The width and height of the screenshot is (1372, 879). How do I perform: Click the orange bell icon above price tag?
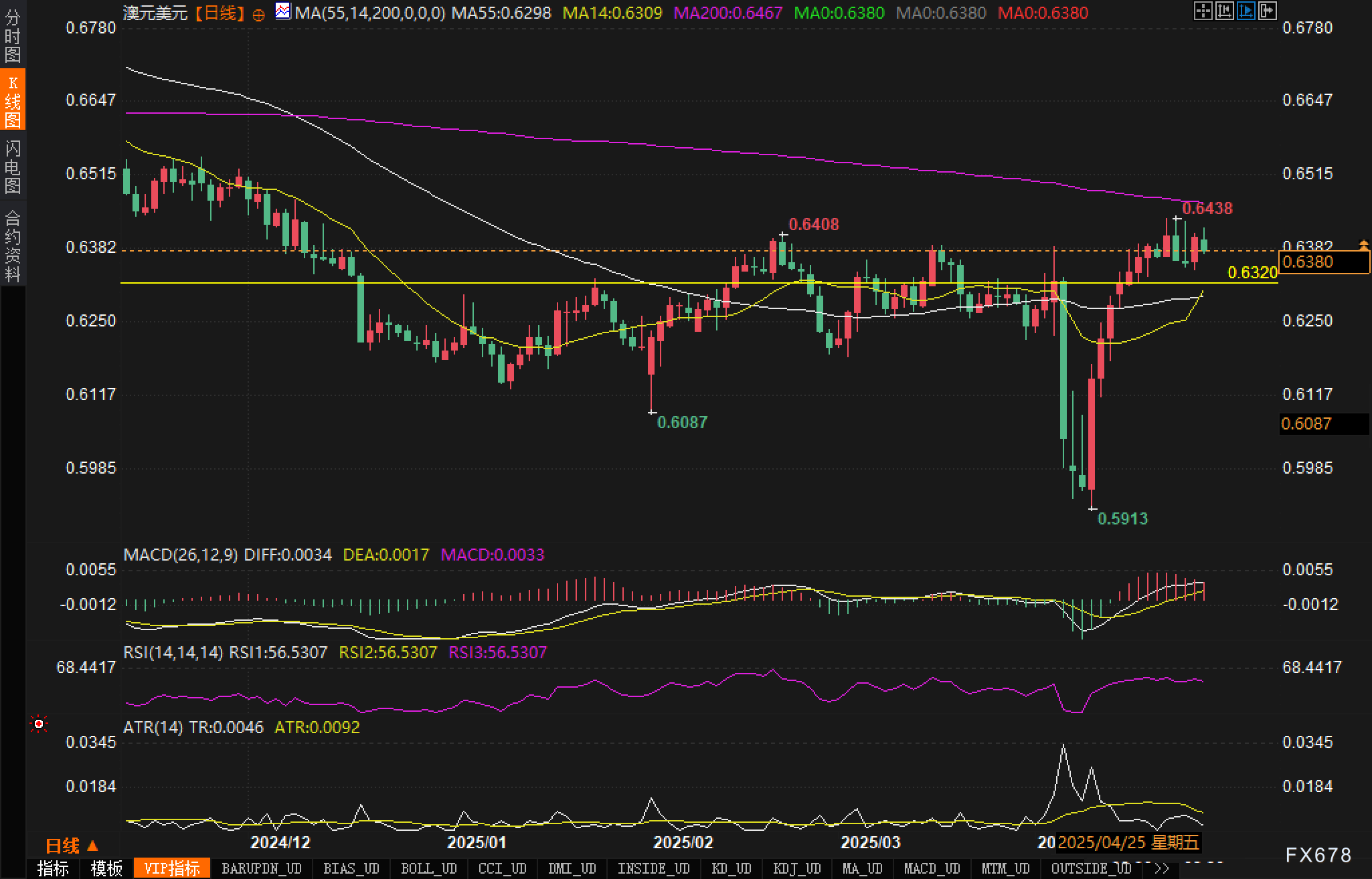[x=1363, y=245]
